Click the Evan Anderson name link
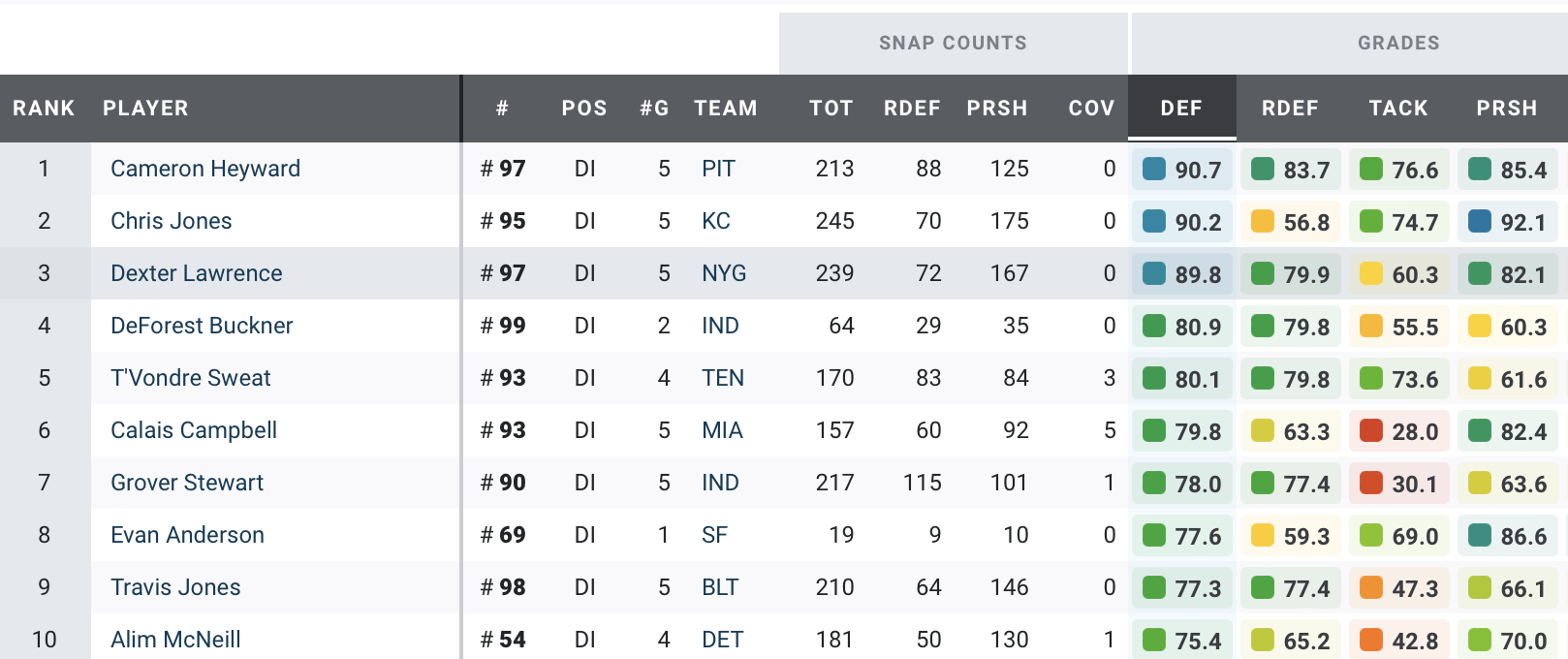The width and height of the screenshot is (1568, 659). (187, 535)
